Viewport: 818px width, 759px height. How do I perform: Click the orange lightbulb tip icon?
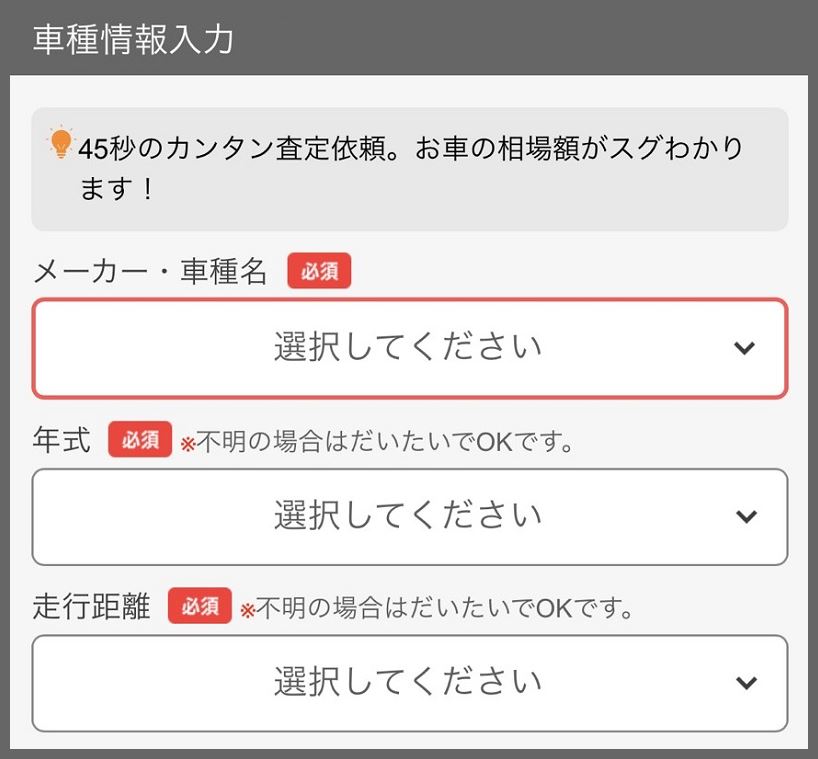[62, 145]
